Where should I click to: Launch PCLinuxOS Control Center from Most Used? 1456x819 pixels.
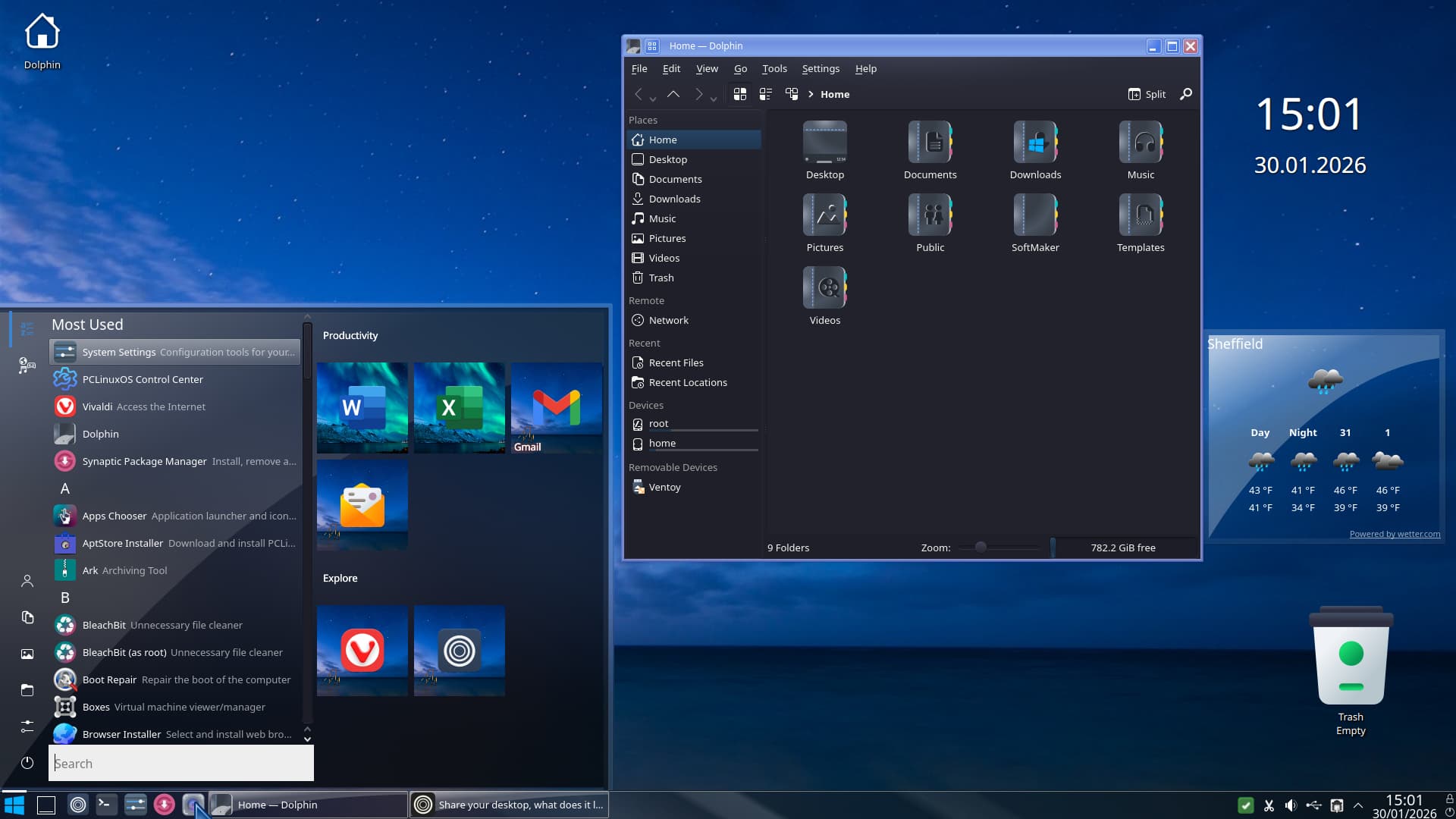(x=143, y=379)
